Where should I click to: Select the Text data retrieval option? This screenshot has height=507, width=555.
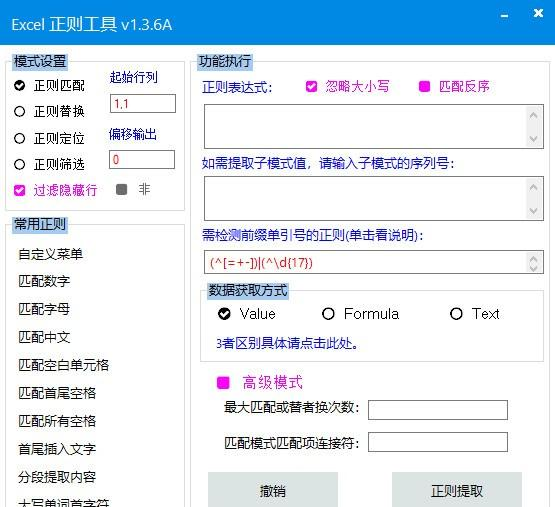click(x=456, y=314)
